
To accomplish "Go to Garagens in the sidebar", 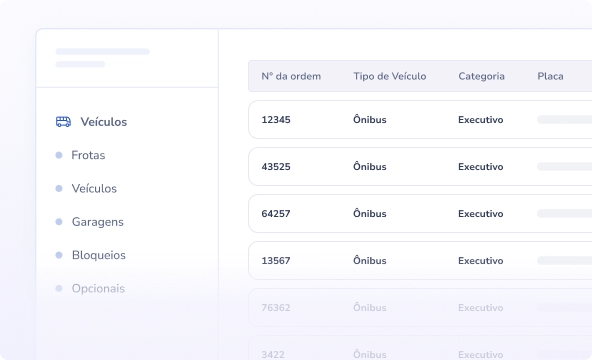I will 98,222.
